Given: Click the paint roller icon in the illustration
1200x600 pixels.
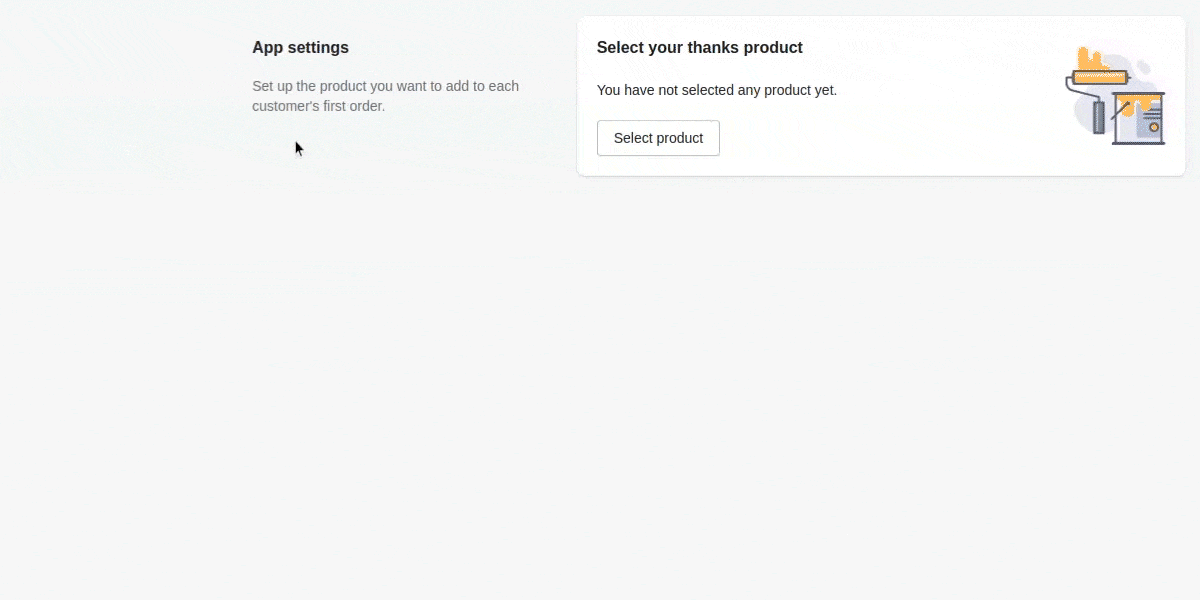Looking at the screenshot, I should coord(1099,76).
